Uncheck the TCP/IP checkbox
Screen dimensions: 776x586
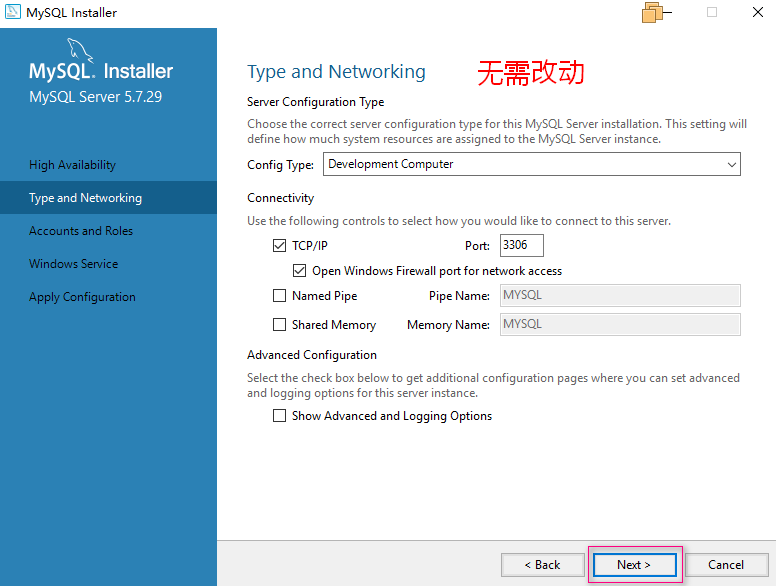point(279,245)
